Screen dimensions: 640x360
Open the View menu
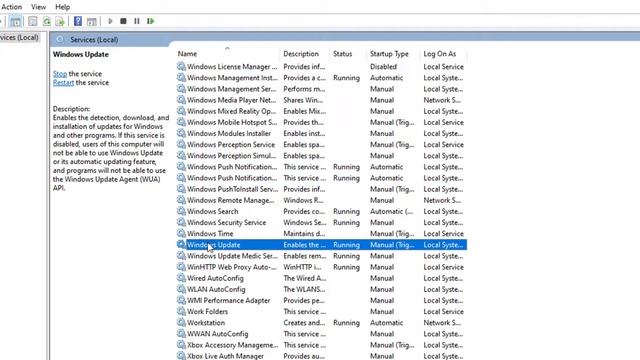(38, 7)
